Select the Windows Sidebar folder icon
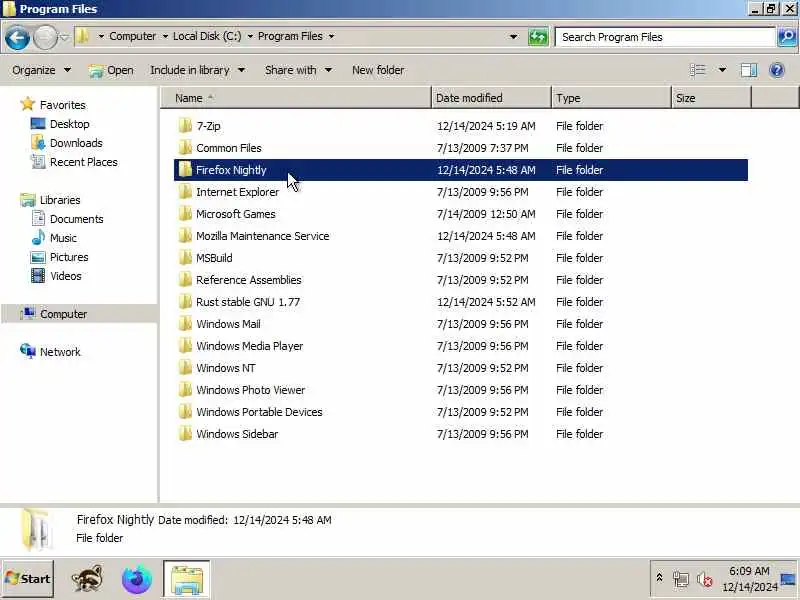Screen dimensions: 800x600 pyautogui.click(x=185, y=433)
